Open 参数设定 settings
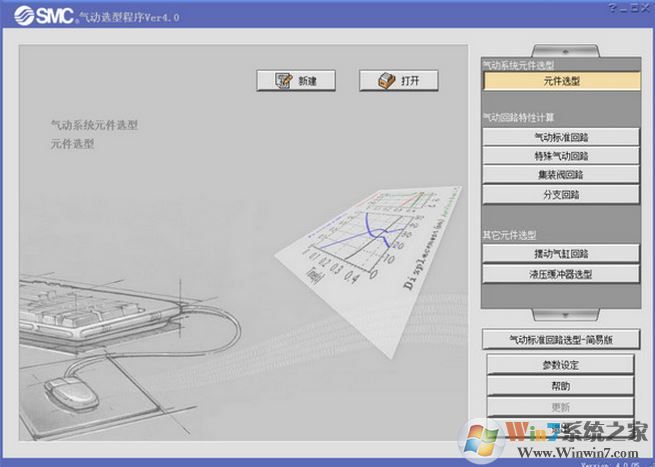 [x=560, y=365]
